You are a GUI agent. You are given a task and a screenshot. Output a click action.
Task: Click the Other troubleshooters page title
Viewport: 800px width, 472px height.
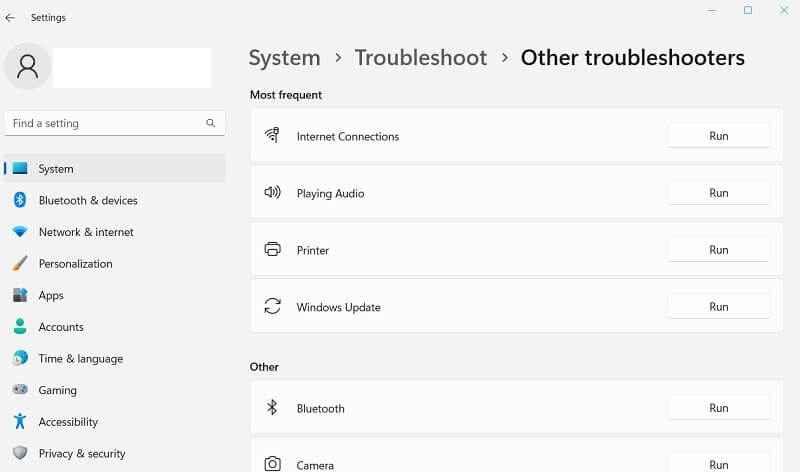tap(633, 58)
